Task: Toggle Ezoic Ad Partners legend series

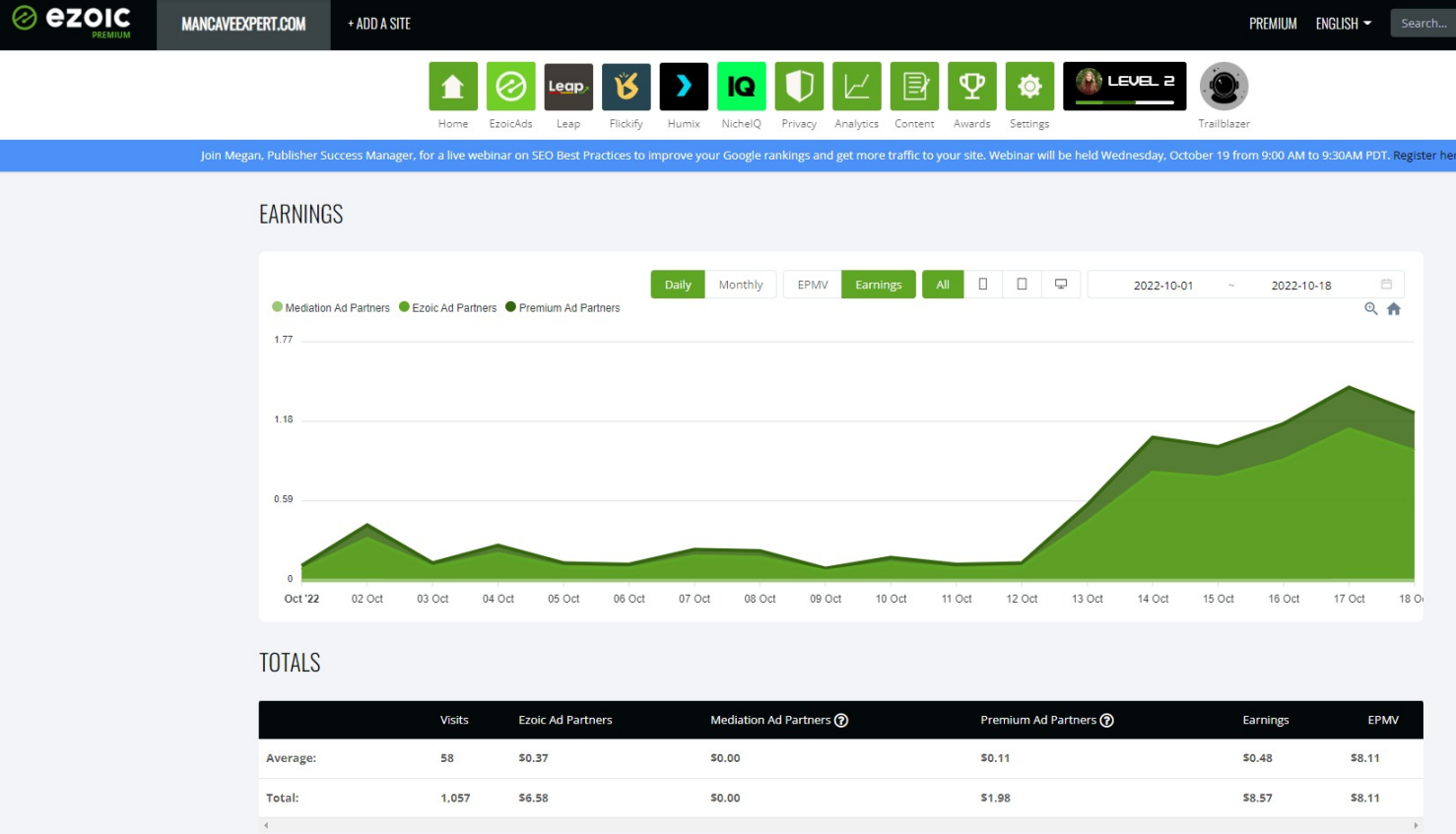Action: 448,308
